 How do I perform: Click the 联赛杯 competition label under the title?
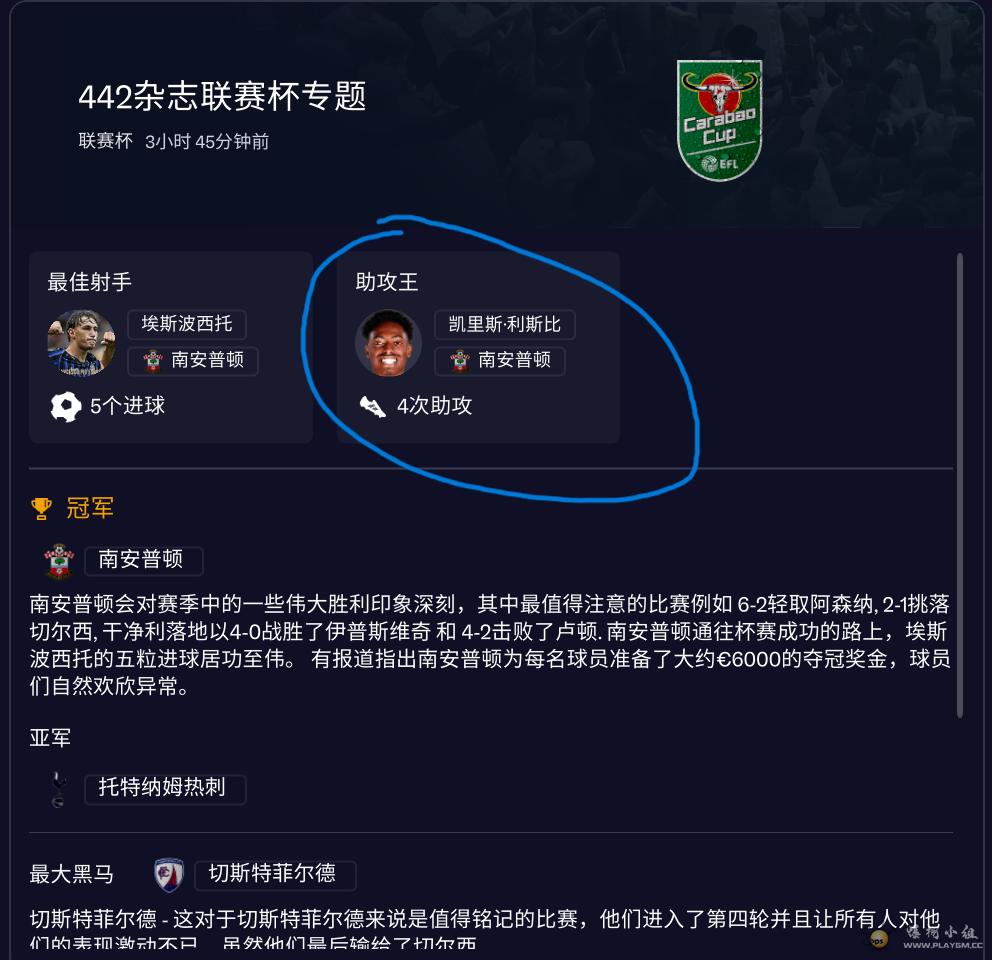point(106,141)
